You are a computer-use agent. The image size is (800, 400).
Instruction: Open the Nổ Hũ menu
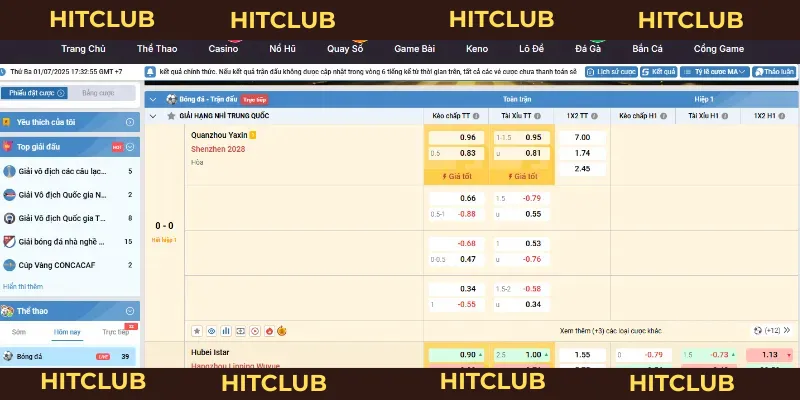(283, 49)
